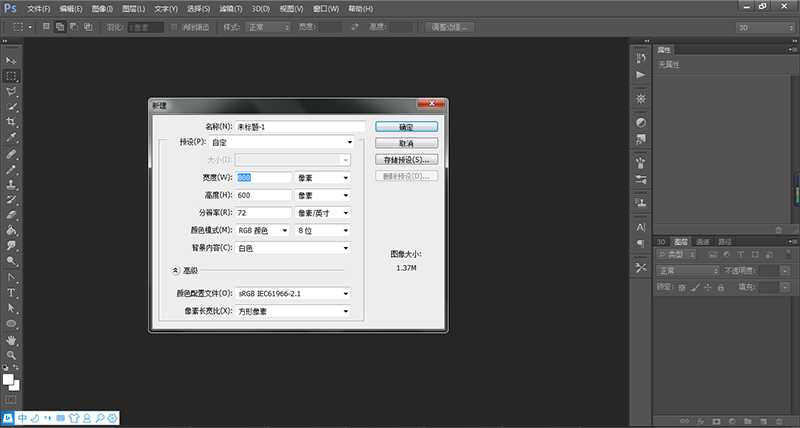Select the Move tool in the toolbox
Viewport: 800px width, 428px height.
pyautogui.click(x=12, y=61)
